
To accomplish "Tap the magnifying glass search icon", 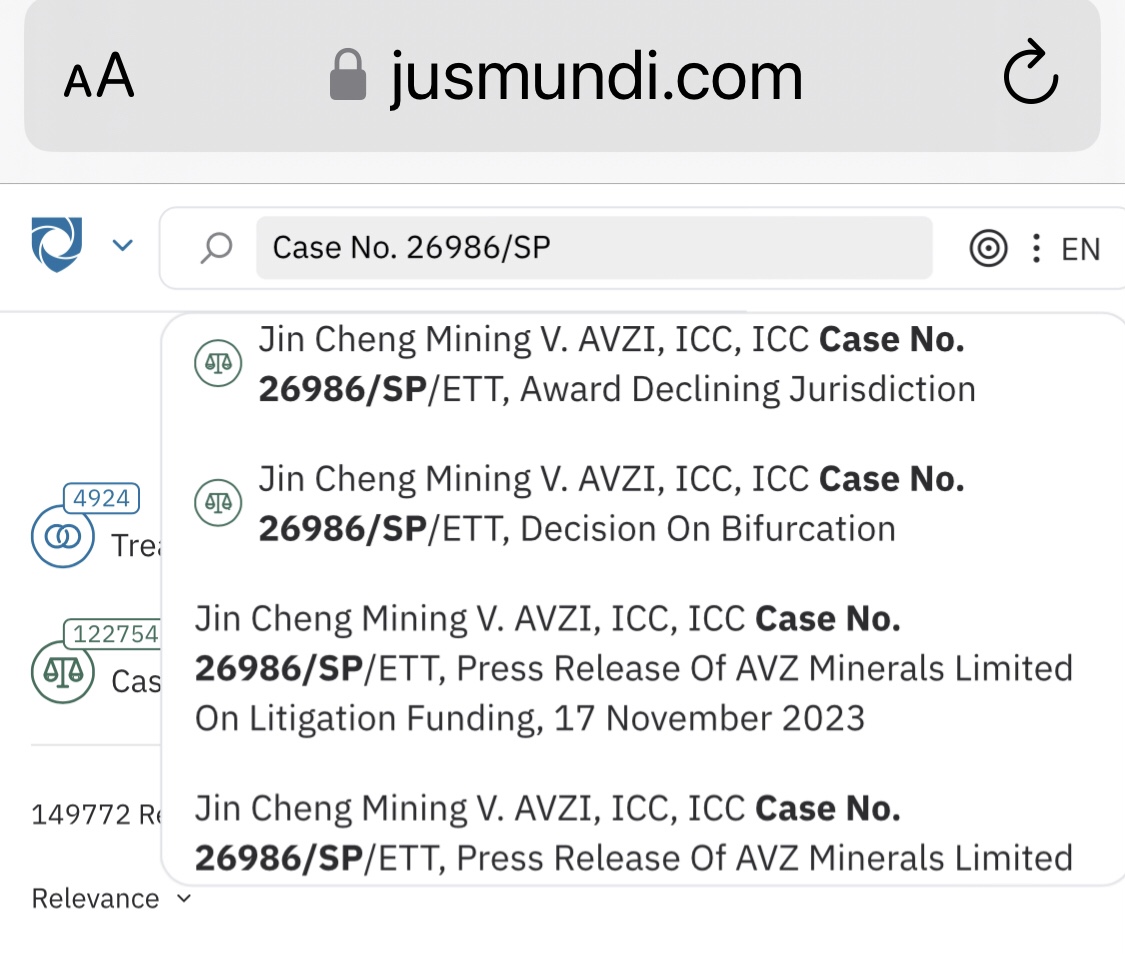I will 216,248.
